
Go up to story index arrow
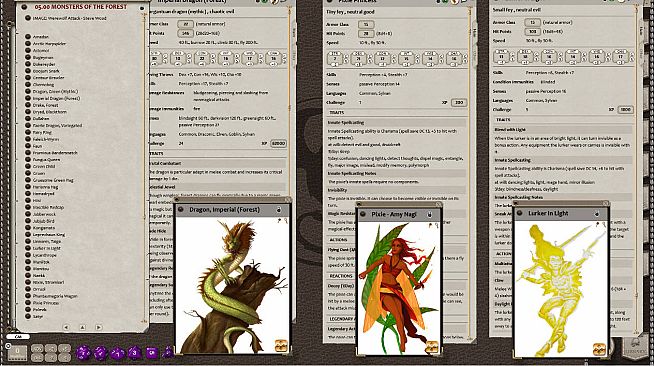click(82, 328)
